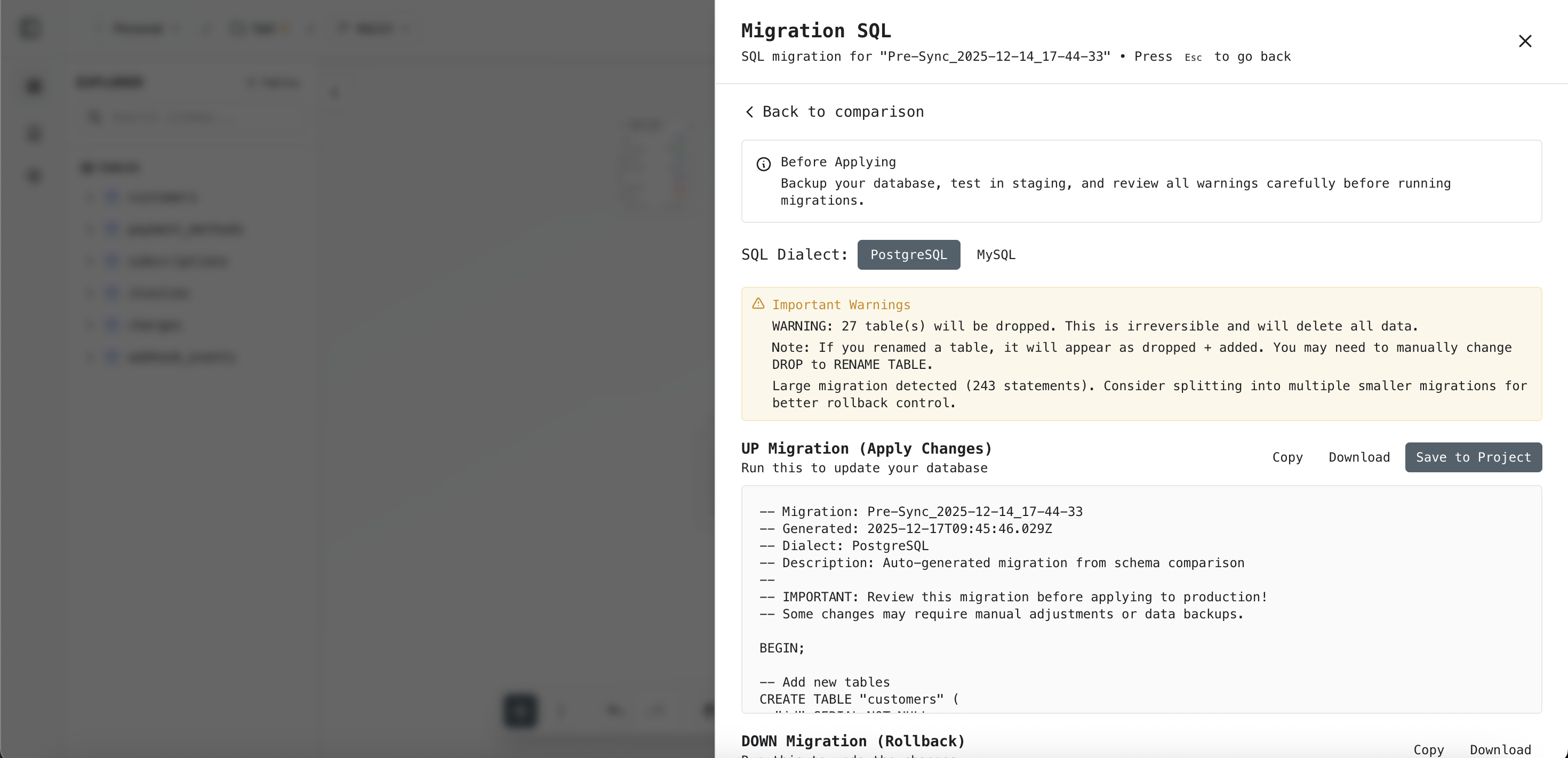Switch SQL dialect to MySQL
The width and height of the screenshot is (1568, 758).
click(x=996, y=255)
